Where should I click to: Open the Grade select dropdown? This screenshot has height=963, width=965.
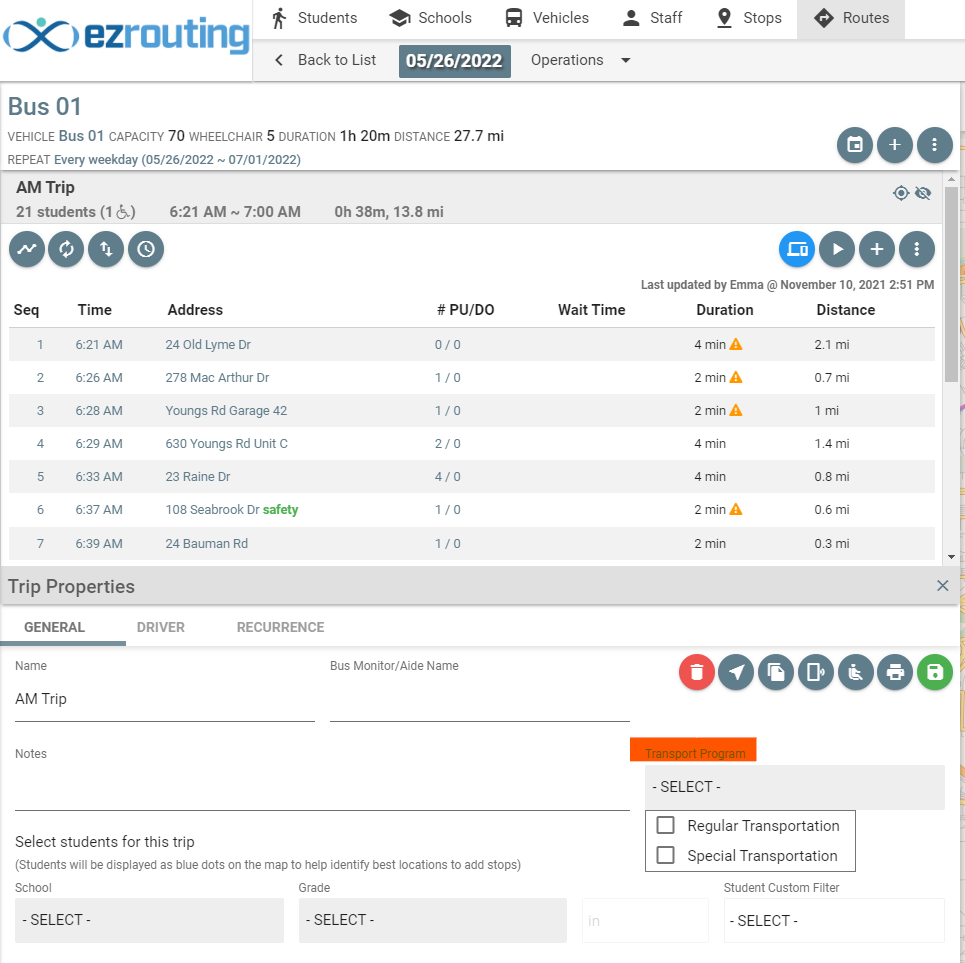[x=432, y=920]
